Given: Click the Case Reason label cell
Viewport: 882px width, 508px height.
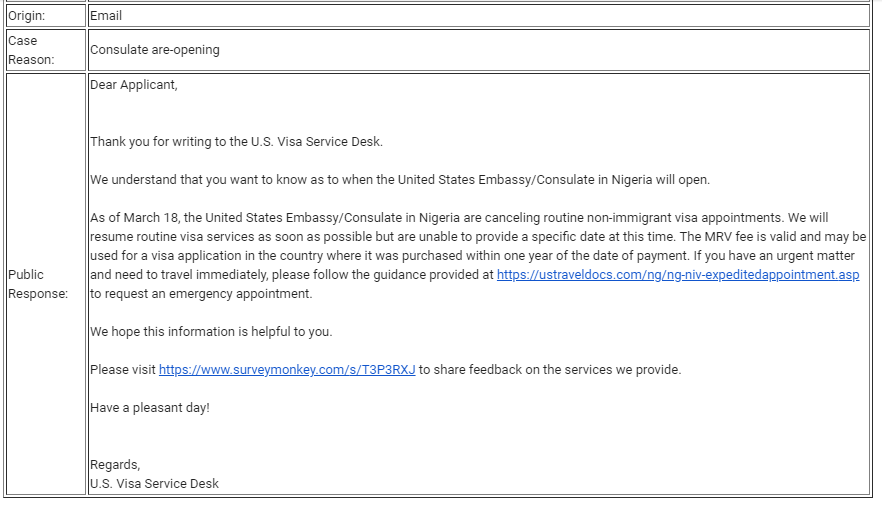Looking at the screenshot, I should pos(46,50).
